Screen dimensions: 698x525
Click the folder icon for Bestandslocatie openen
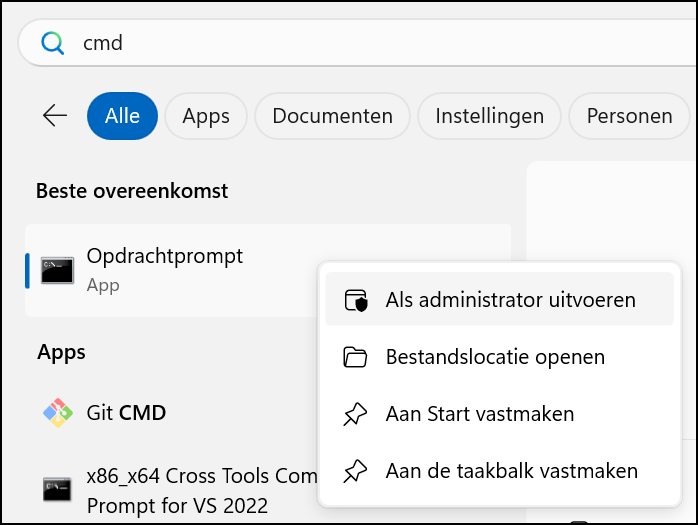point(355,357)
